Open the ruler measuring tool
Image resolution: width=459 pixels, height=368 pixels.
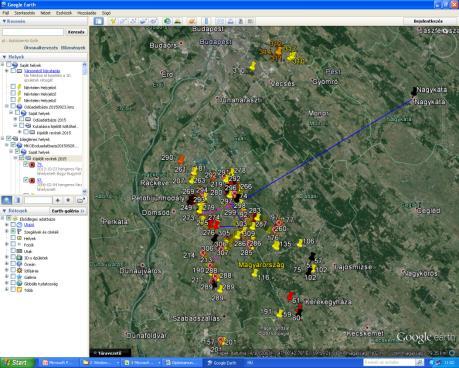pos(206,21)
